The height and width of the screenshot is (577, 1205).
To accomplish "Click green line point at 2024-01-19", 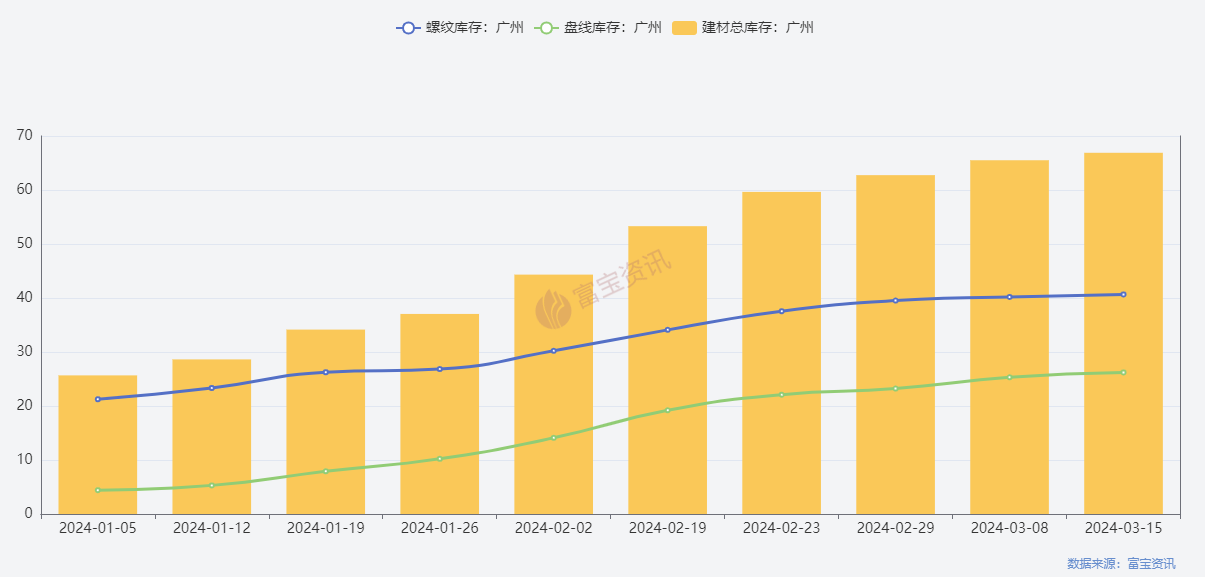I will [x=326, y=471].
